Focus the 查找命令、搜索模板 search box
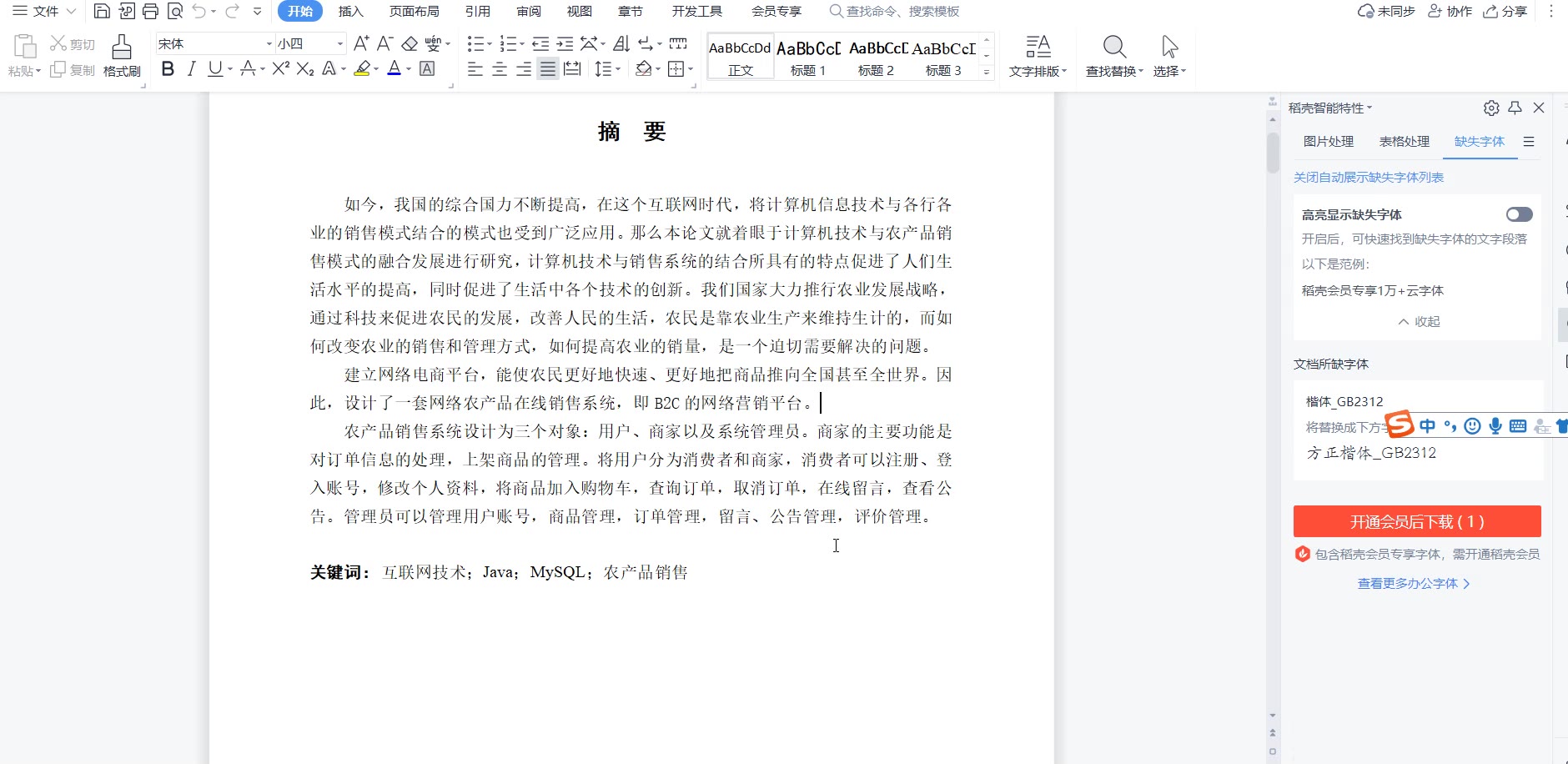 [x=894, y=11]
